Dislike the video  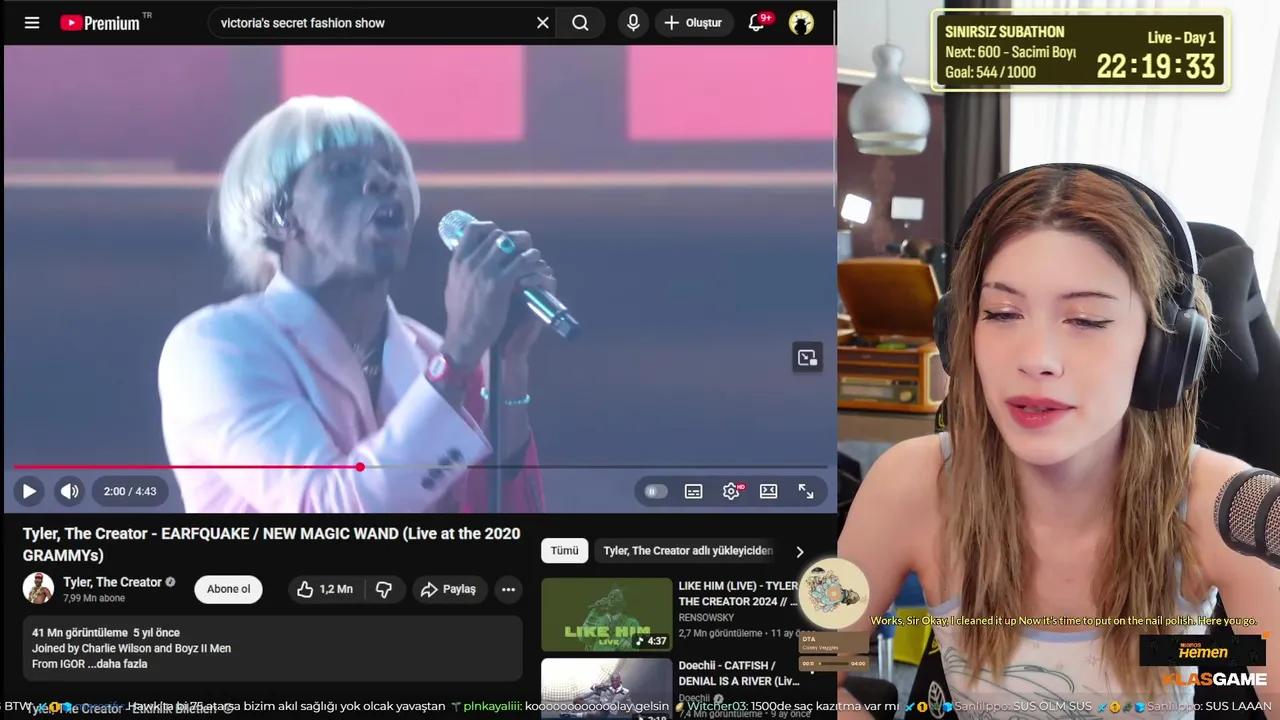click(x=384, y=589)
